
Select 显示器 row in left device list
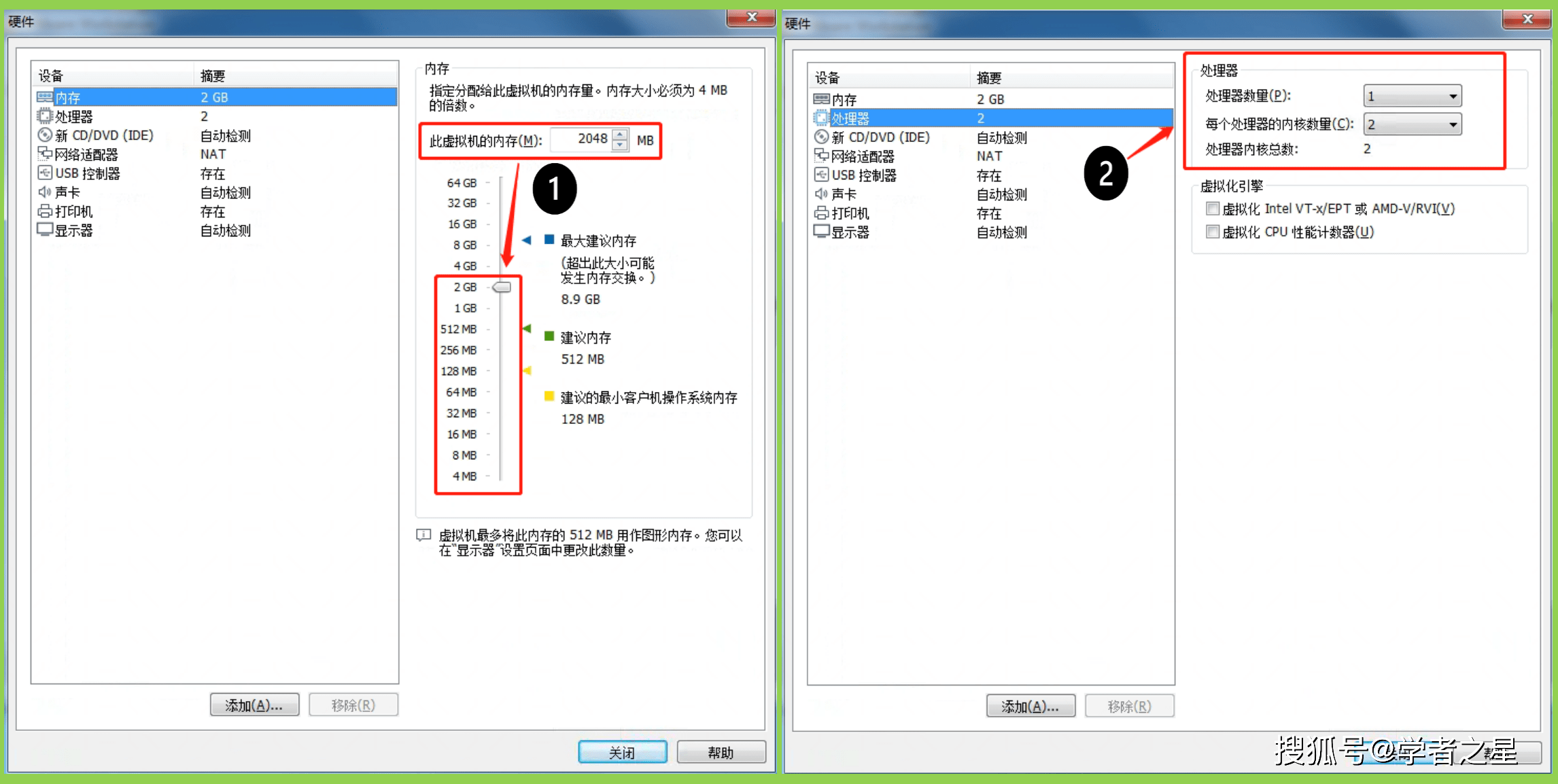pos(215,230)
